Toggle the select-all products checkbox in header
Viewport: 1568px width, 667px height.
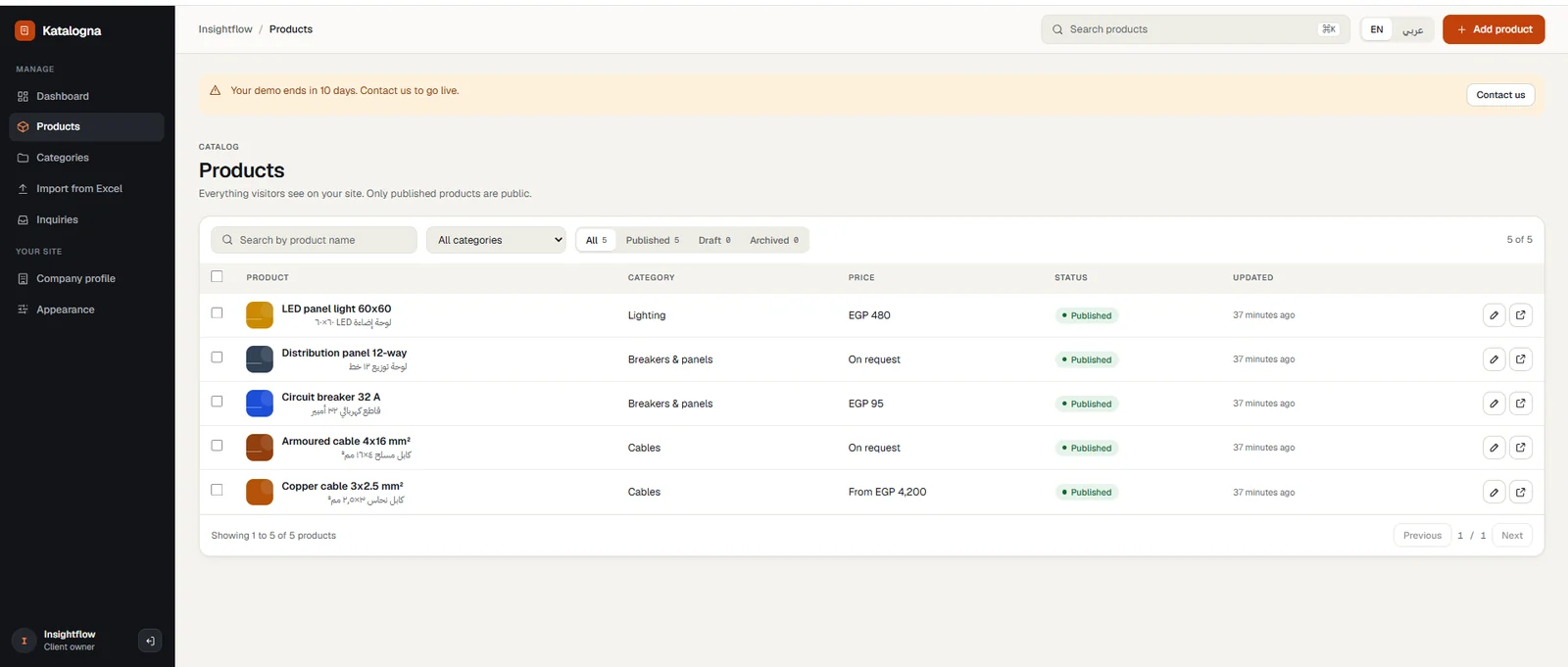(x=217, y=276)
